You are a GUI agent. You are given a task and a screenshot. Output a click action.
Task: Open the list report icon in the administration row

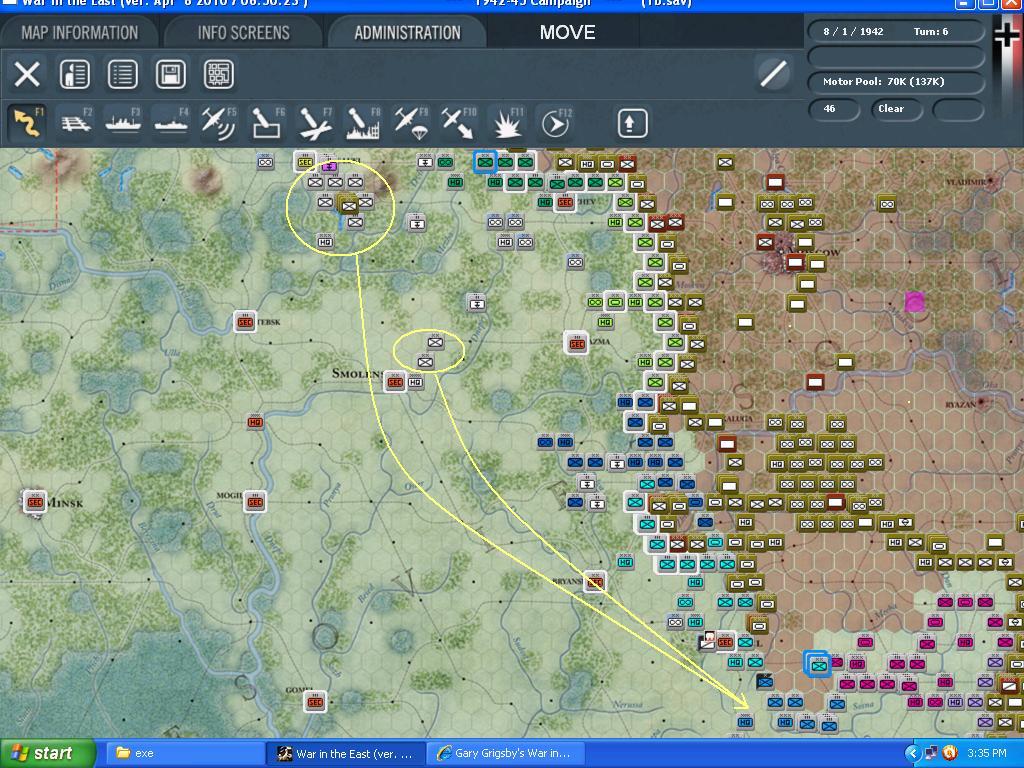[122, 74]
